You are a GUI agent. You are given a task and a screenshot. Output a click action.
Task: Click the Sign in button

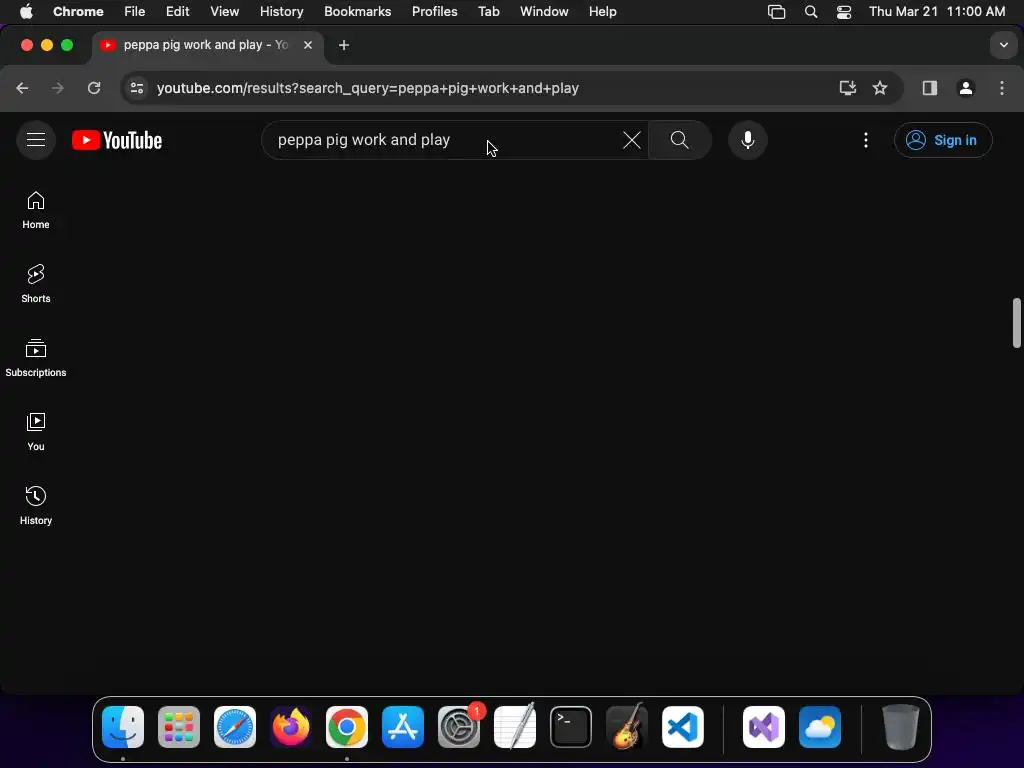[x=943, y=140]
